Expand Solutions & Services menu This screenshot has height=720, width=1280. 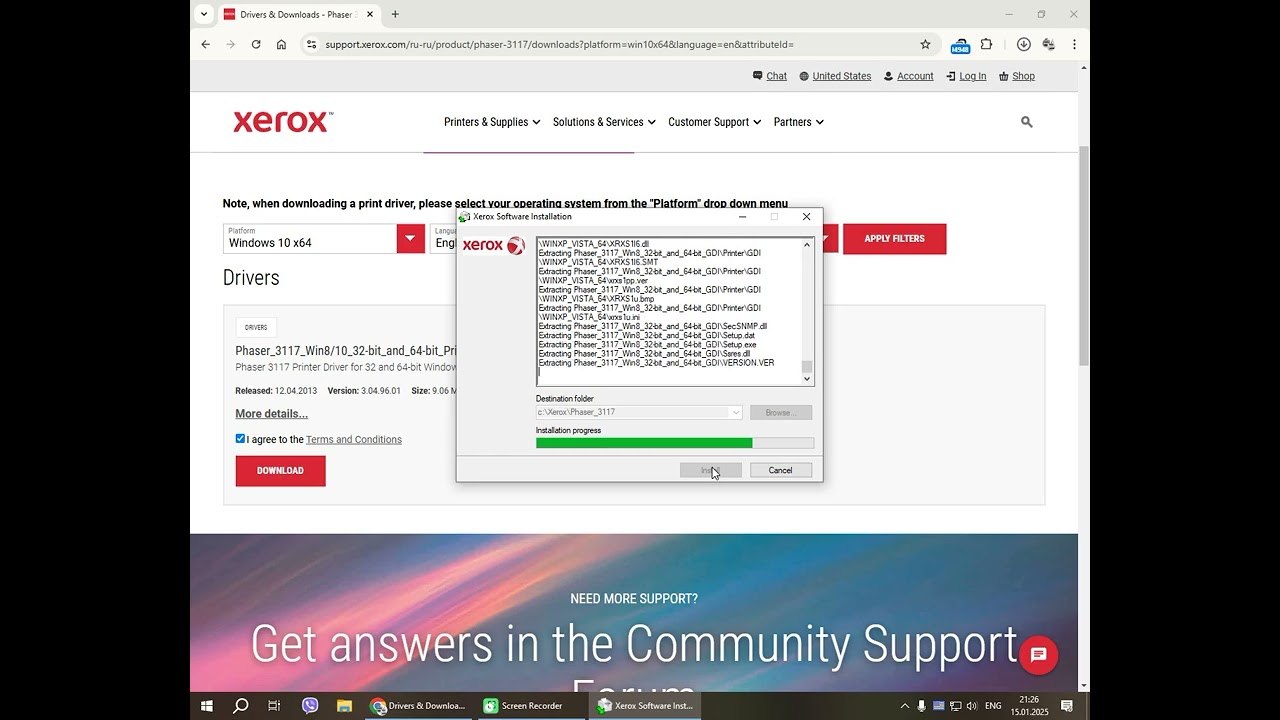[x=604, y=122]
